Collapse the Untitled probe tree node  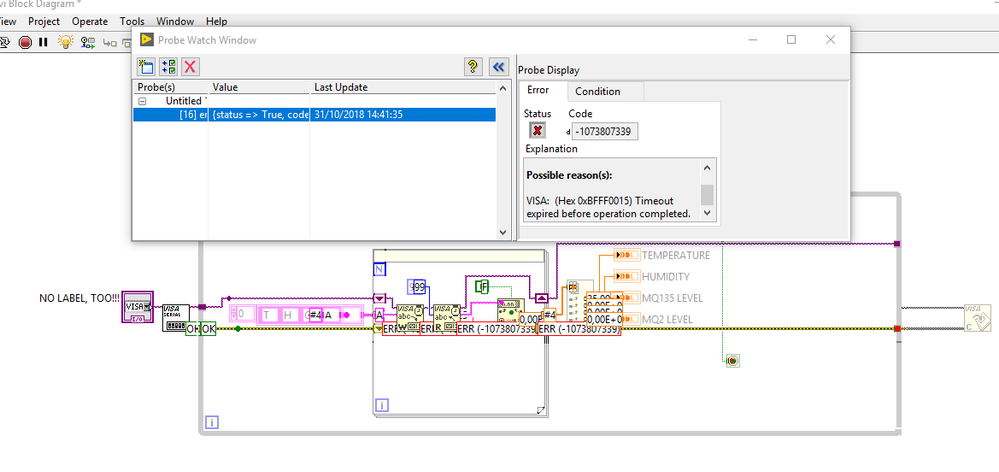[x=142, y=101]
